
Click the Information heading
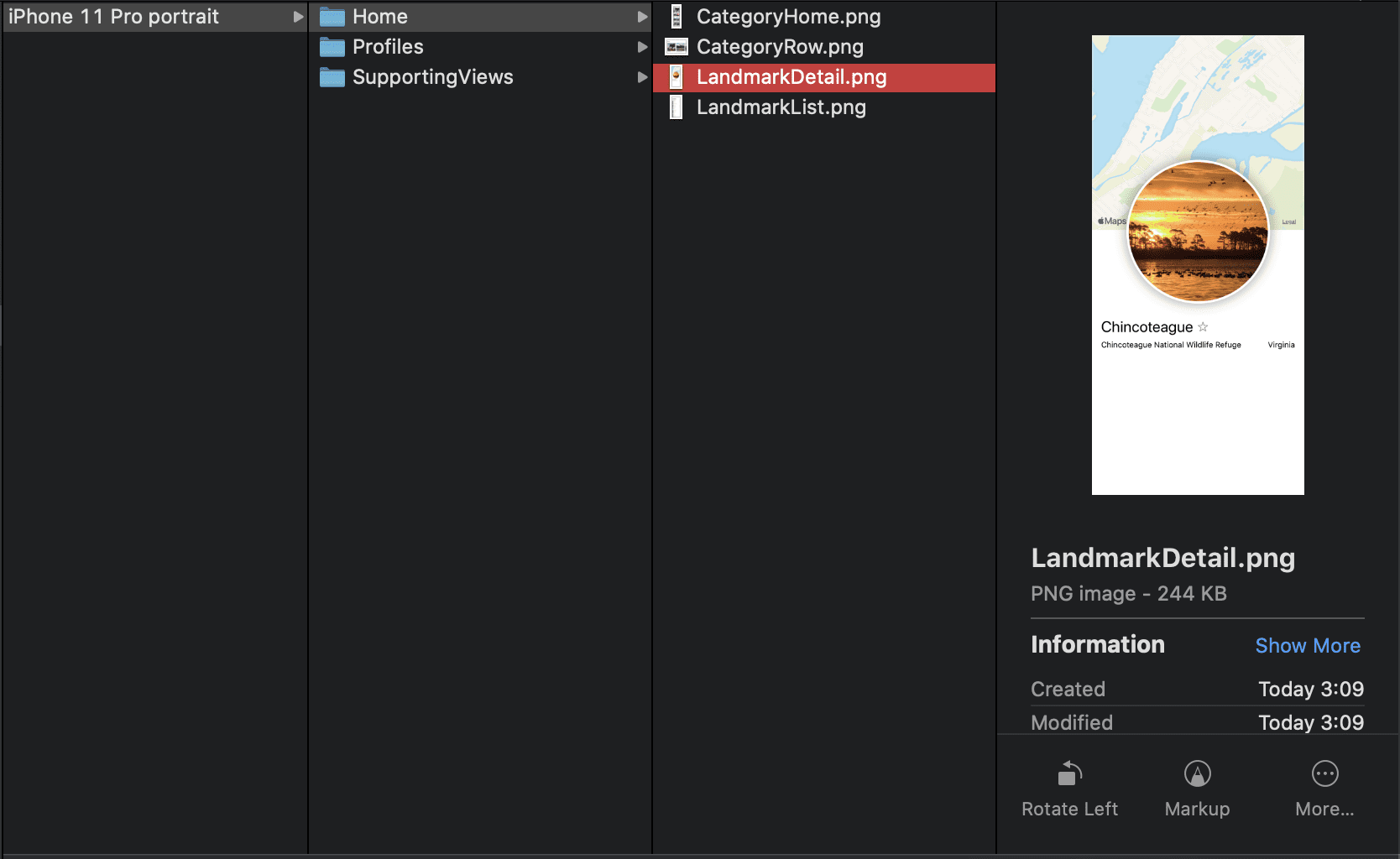point(1098,644)
